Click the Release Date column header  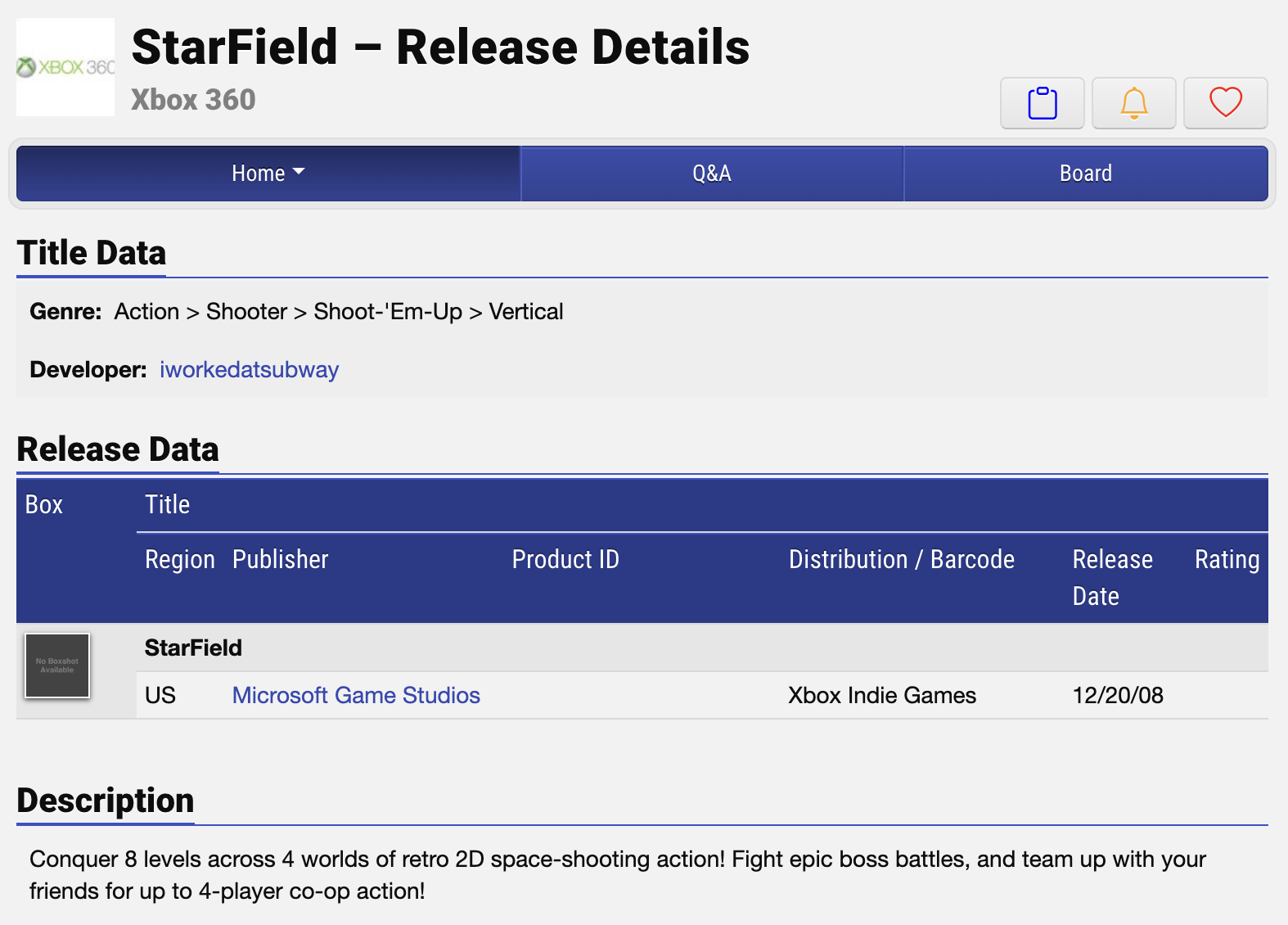coord(1113,578)
